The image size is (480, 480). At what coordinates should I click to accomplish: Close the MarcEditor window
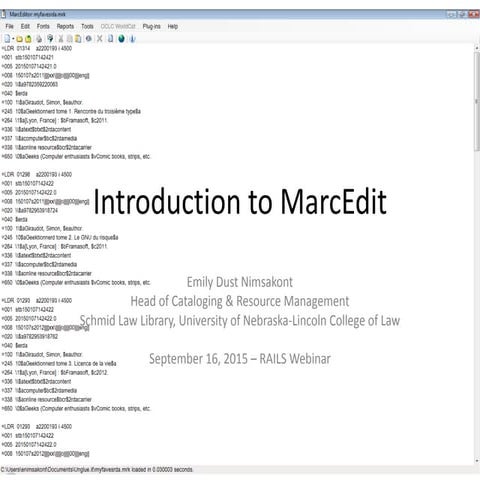pyautogui.click(x=473, y=14)
